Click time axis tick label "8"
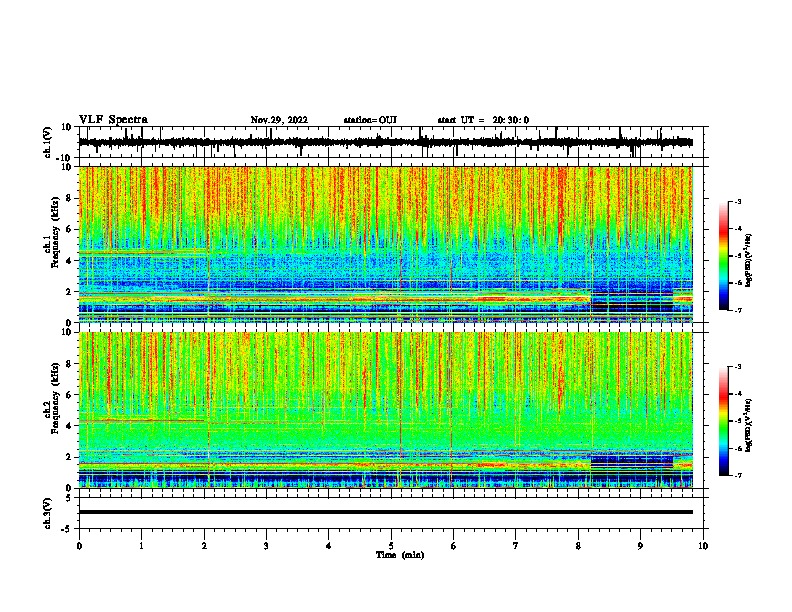This screenshot has width=792, height=612. pos(578,546)
